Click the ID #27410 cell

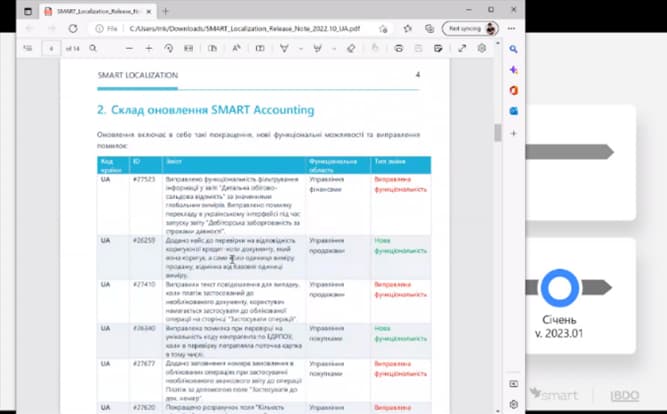pos(144,284)
